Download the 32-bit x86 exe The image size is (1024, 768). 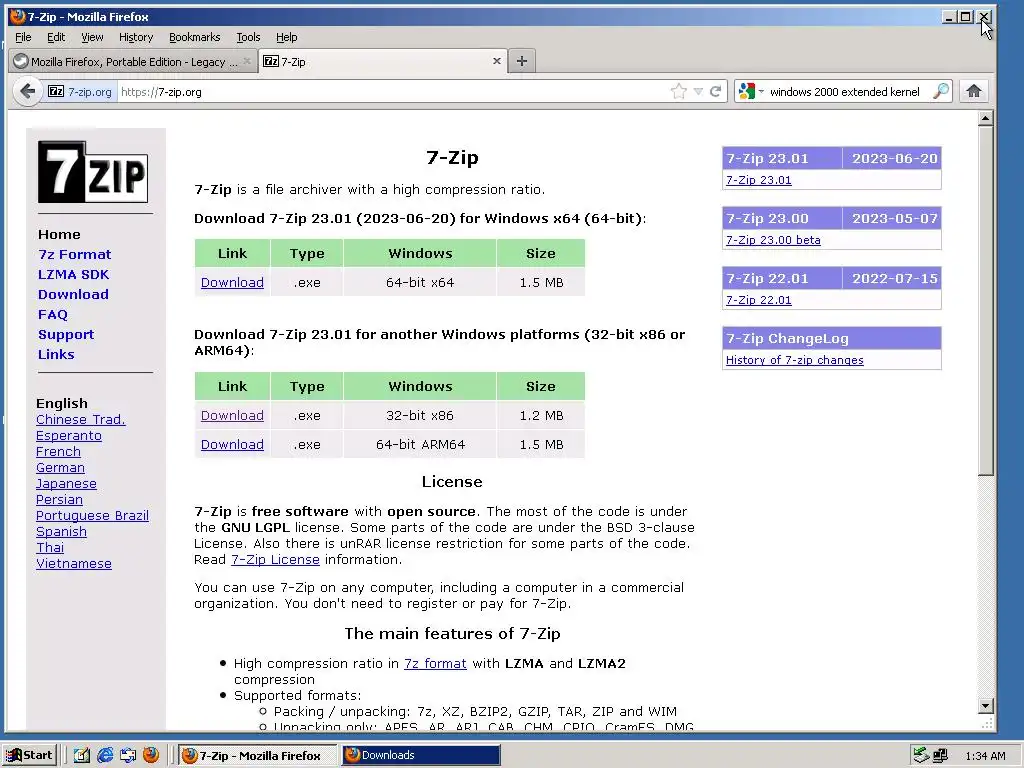click(x=232, y=415)
